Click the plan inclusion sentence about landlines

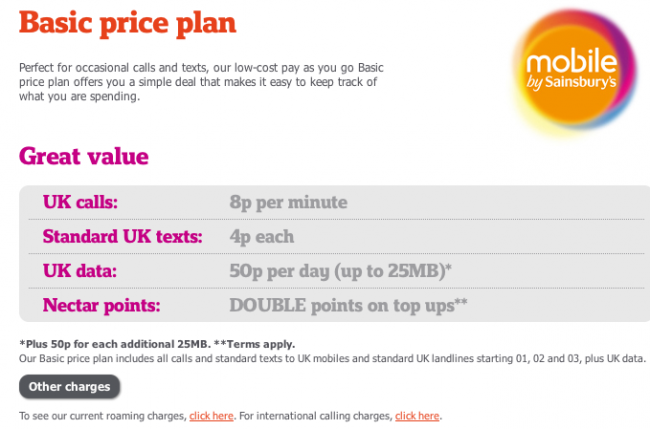point(332,359)
